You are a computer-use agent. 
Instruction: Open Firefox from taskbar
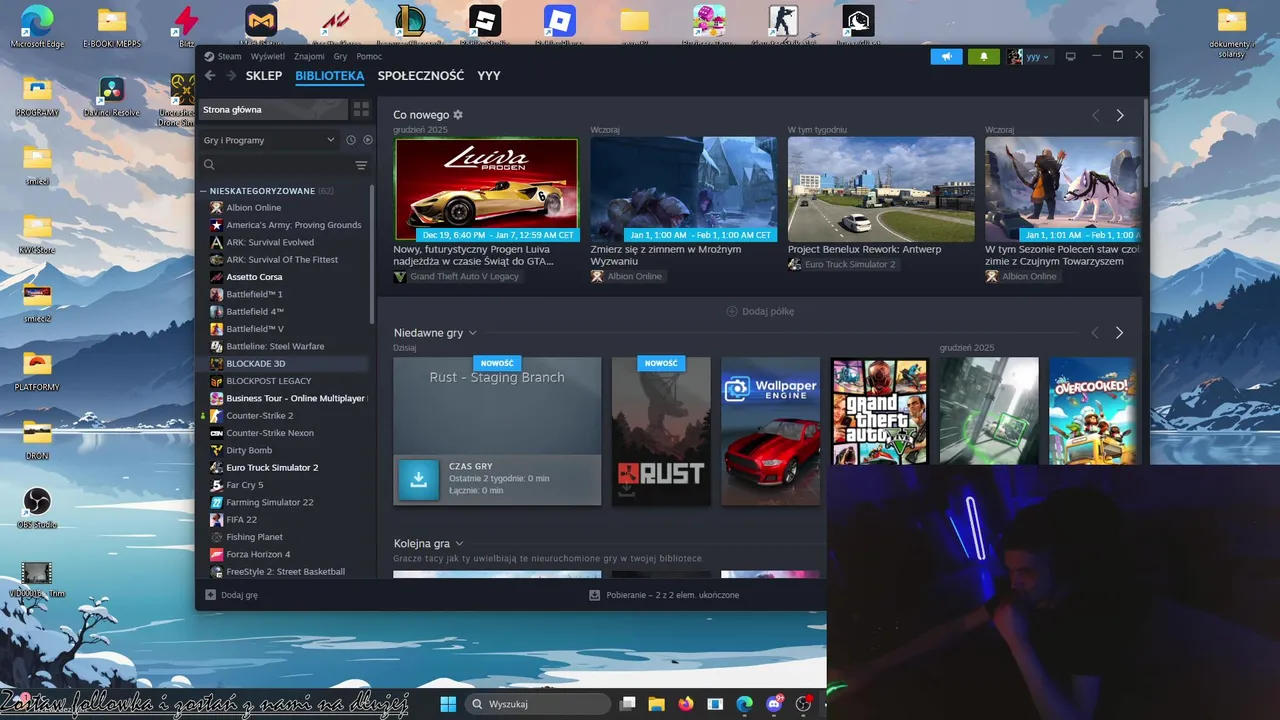[686, 704]
